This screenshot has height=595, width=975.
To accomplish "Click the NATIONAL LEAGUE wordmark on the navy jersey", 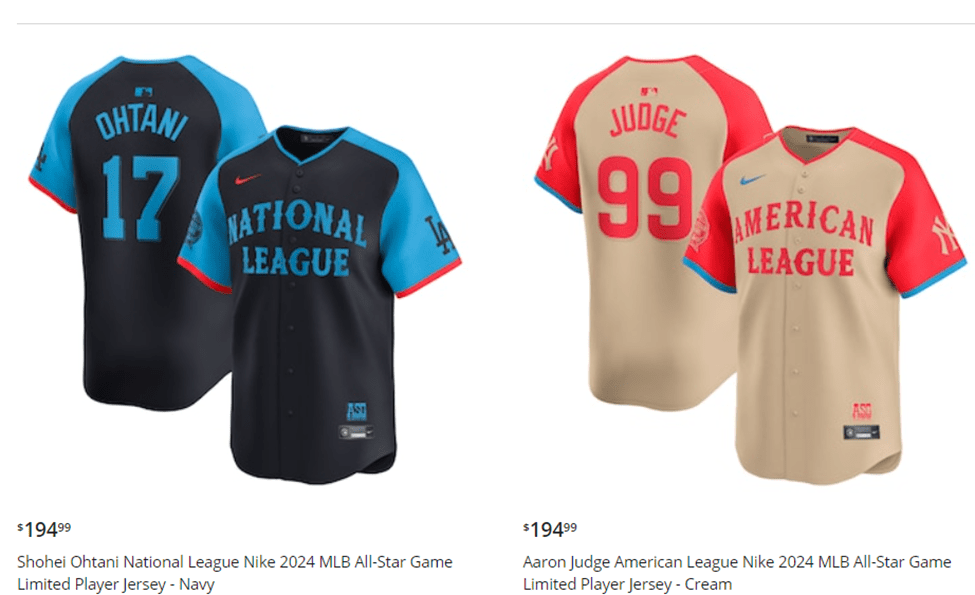I will click(x=297, y=239).
